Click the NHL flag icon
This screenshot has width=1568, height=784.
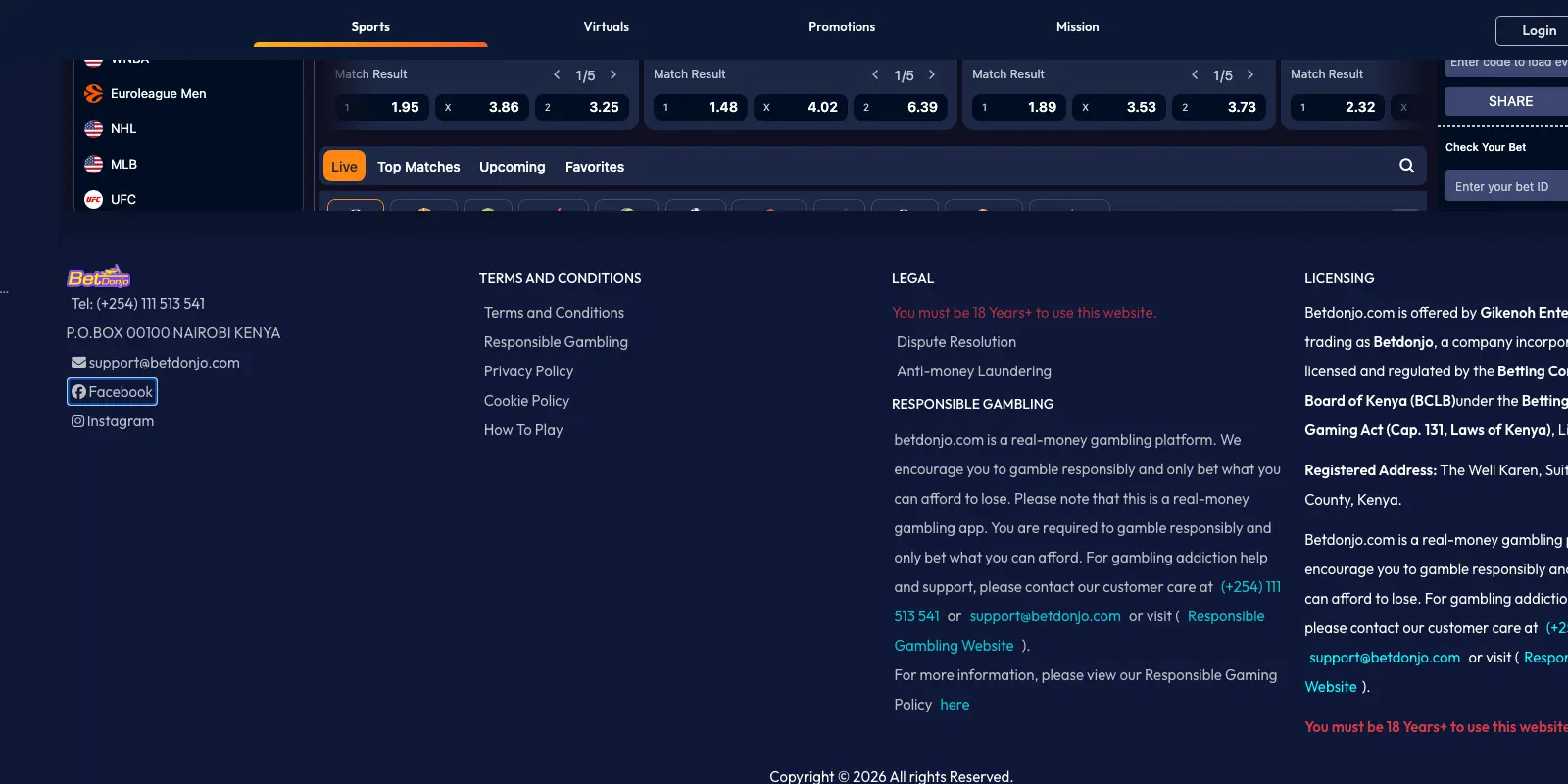pyautogui.click(x=94, y=128)
